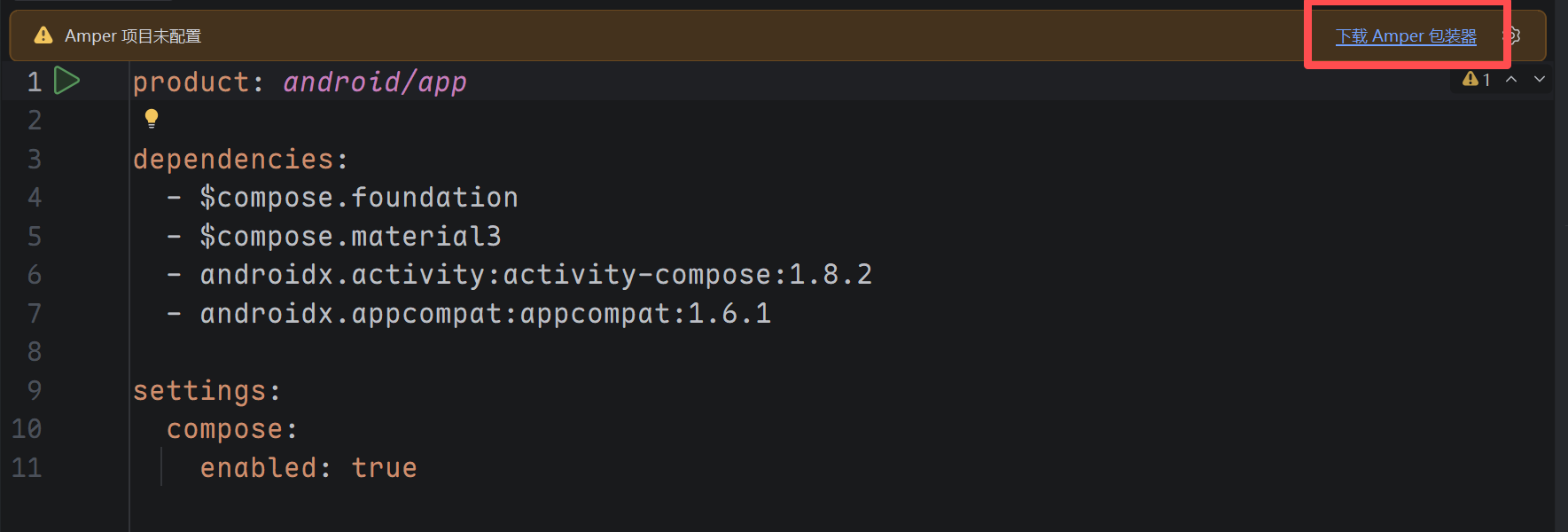The width and height of the screenshot is (1568, 532).
Task: Jump to next highlighted problem arrow
Action: click(x=1540, y=80)
